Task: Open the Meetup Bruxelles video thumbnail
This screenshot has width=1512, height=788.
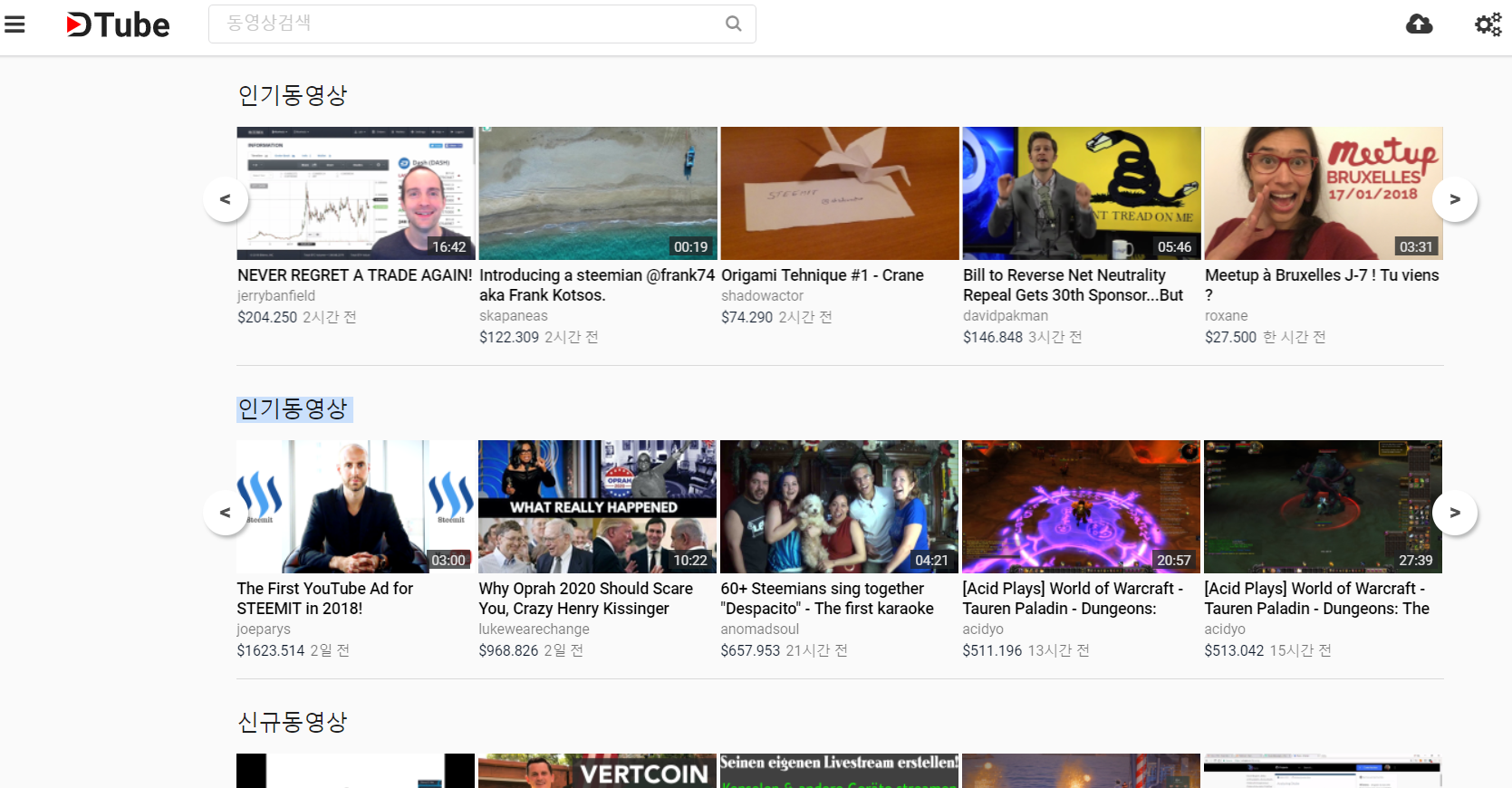Action: click(x=1324, y=194)
